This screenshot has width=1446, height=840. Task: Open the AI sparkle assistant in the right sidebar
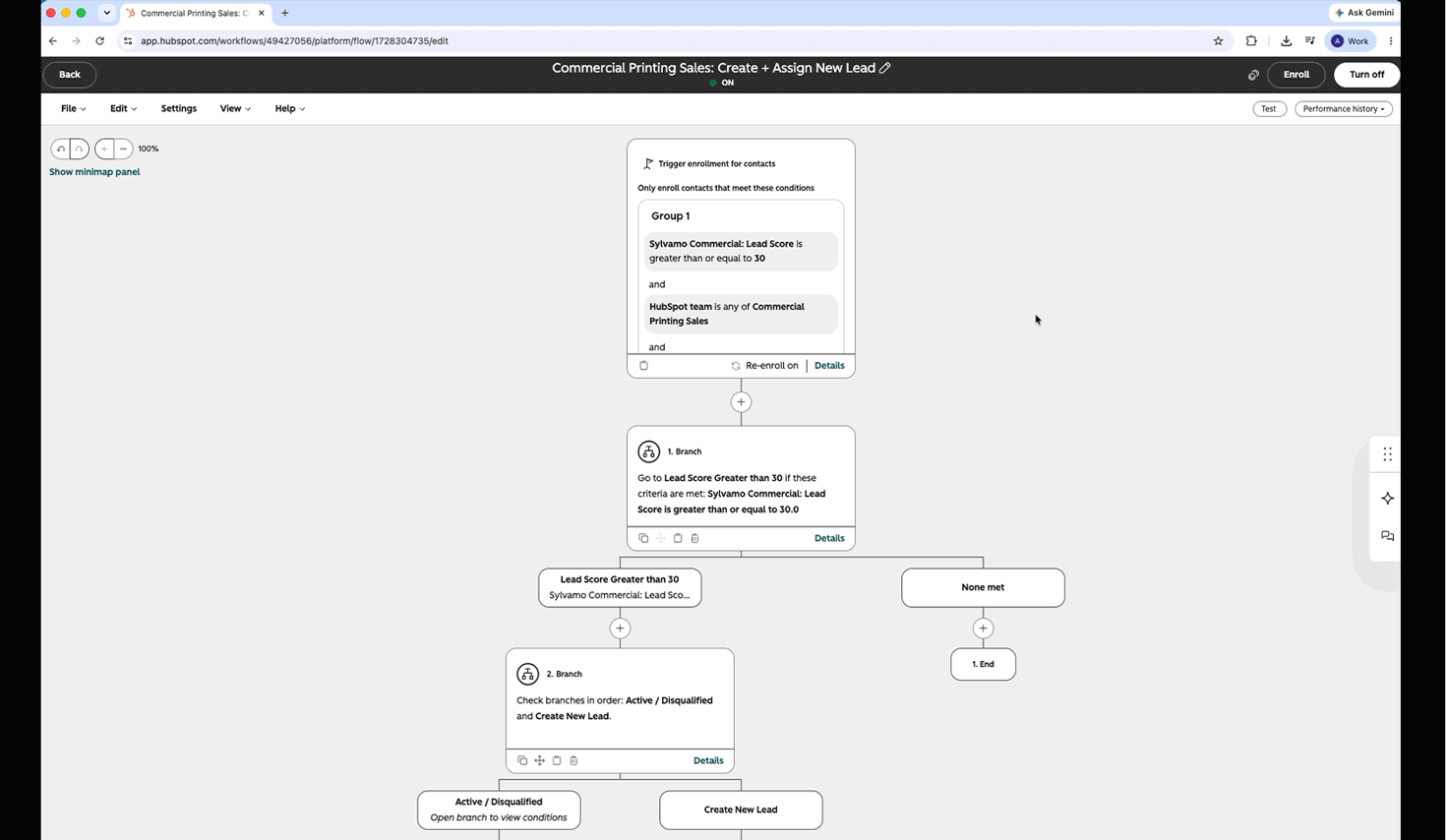[x=1388, y=499]
